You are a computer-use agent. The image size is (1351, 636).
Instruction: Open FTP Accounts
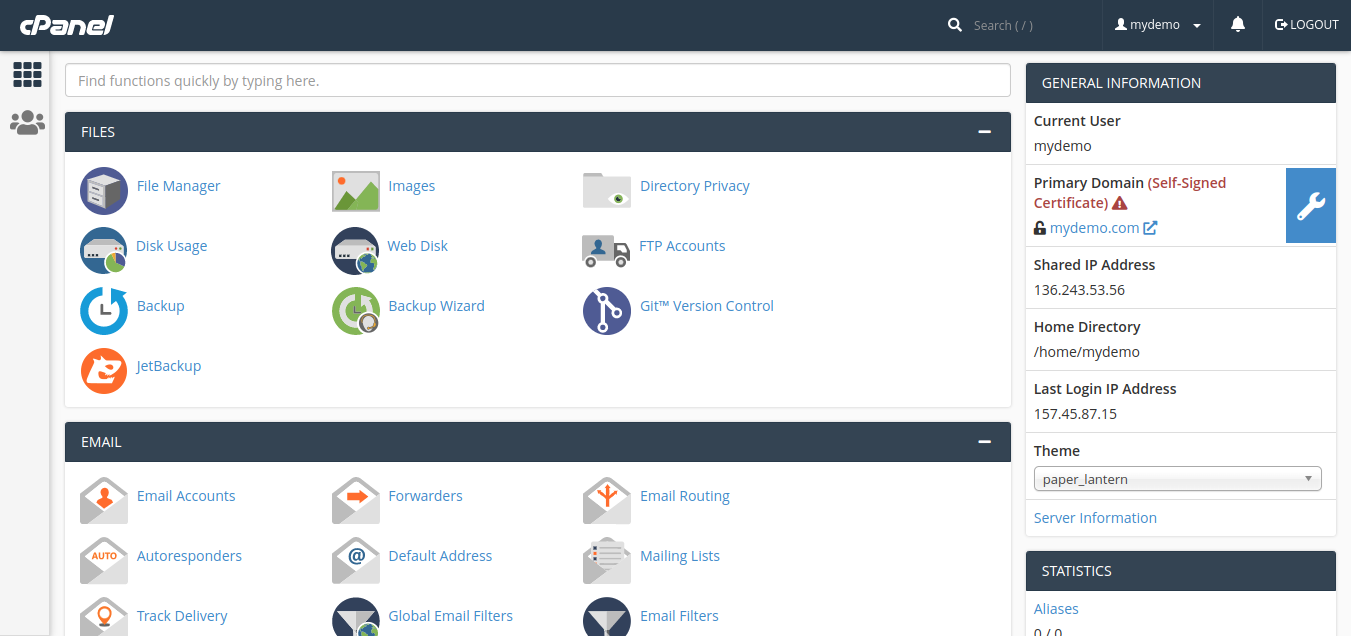pyautogui.click(x=682, y=246)
